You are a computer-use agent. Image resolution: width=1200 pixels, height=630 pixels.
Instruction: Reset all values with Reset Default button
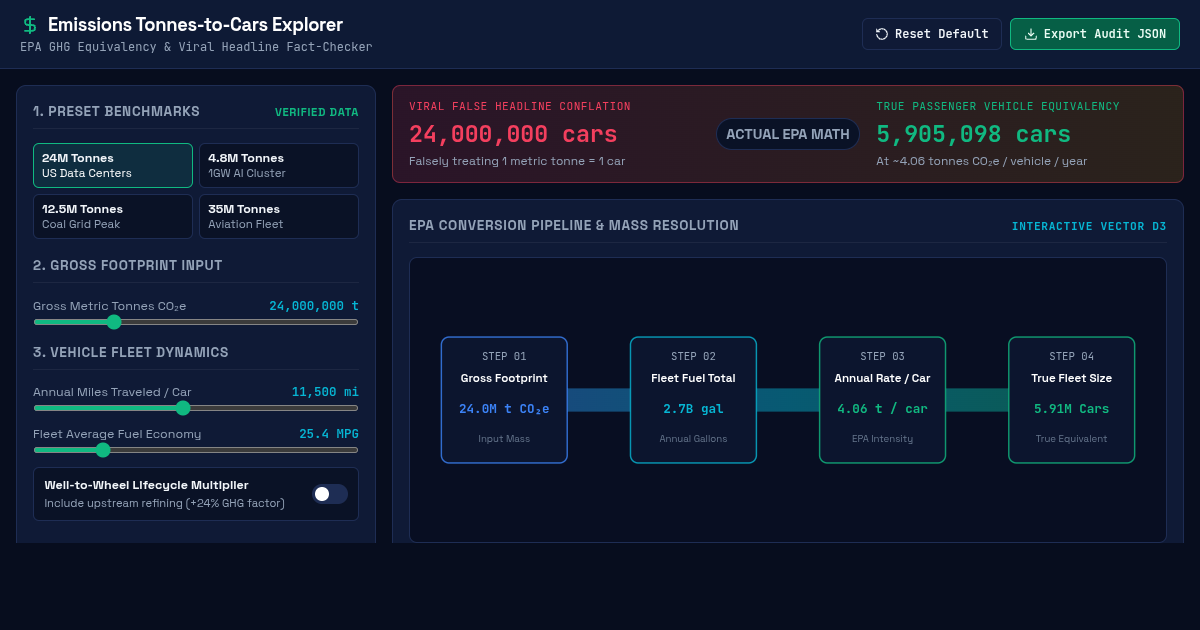(932, 34)
